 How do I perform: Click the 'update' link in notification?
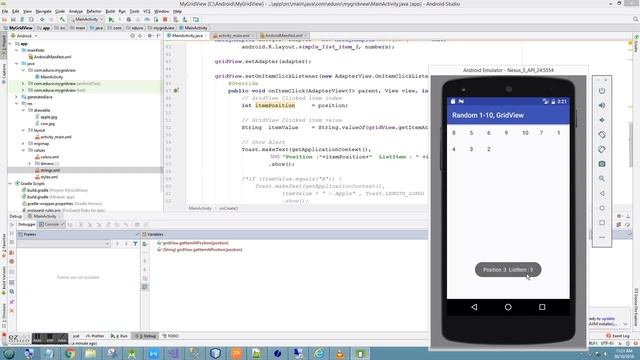(608, 319)
